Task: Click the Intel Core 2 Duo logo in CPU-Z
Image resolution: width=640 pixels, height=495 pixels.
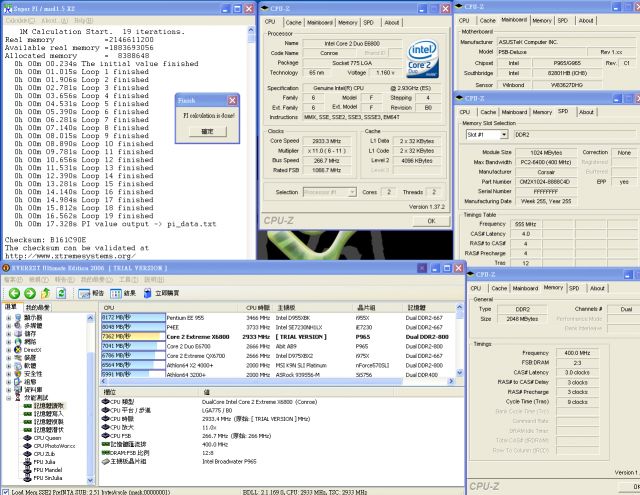Action: coord(423,58)
